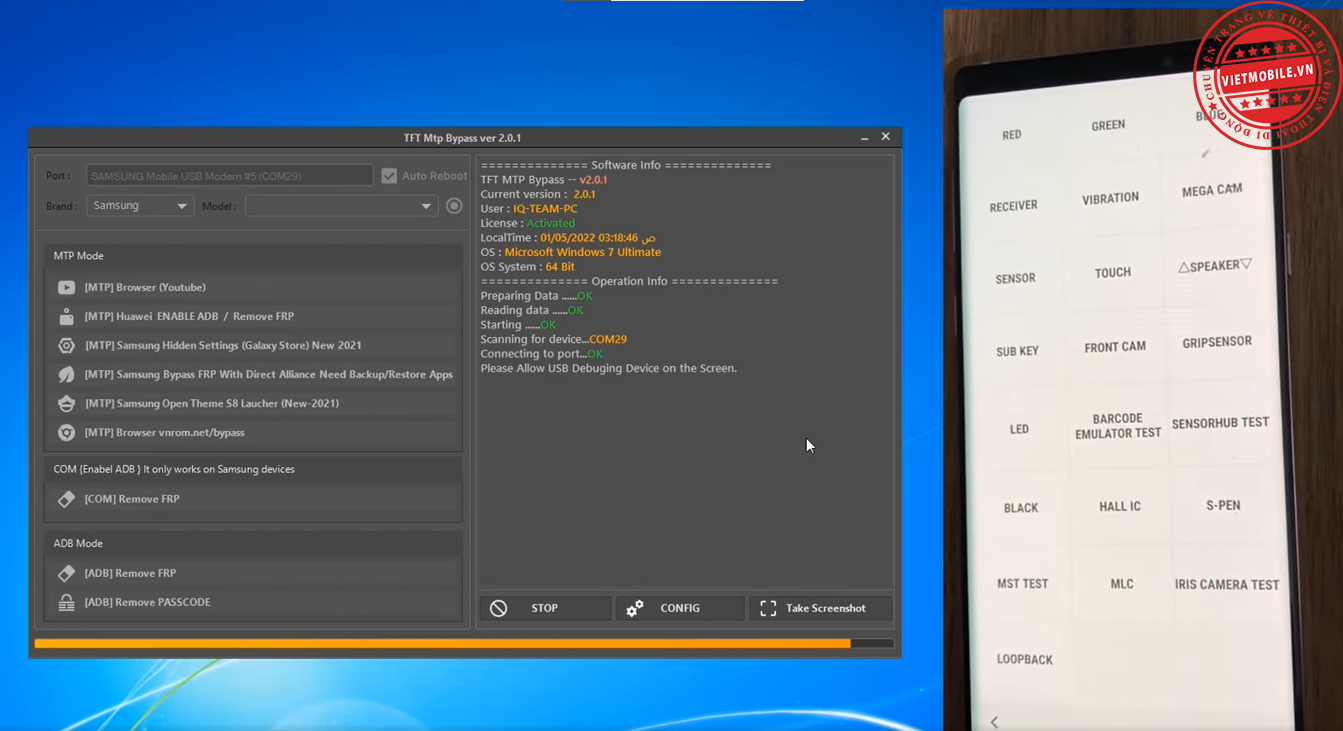Tap LED on the phone test menu
This screenshot has height=731, width=1343.
(x=1019, y=429)
